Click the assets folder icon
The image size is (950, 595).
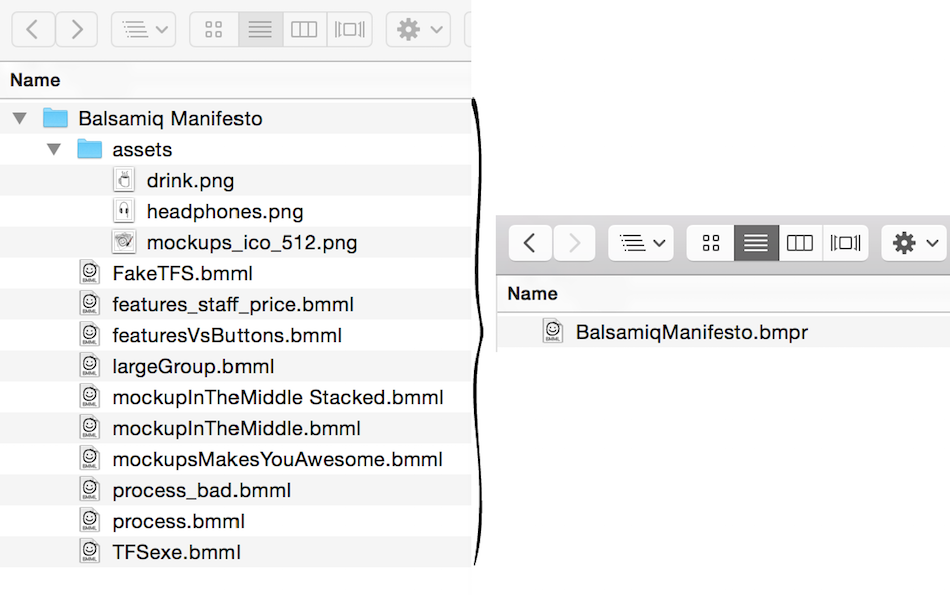pyautogui.click(x=90, y=150)
